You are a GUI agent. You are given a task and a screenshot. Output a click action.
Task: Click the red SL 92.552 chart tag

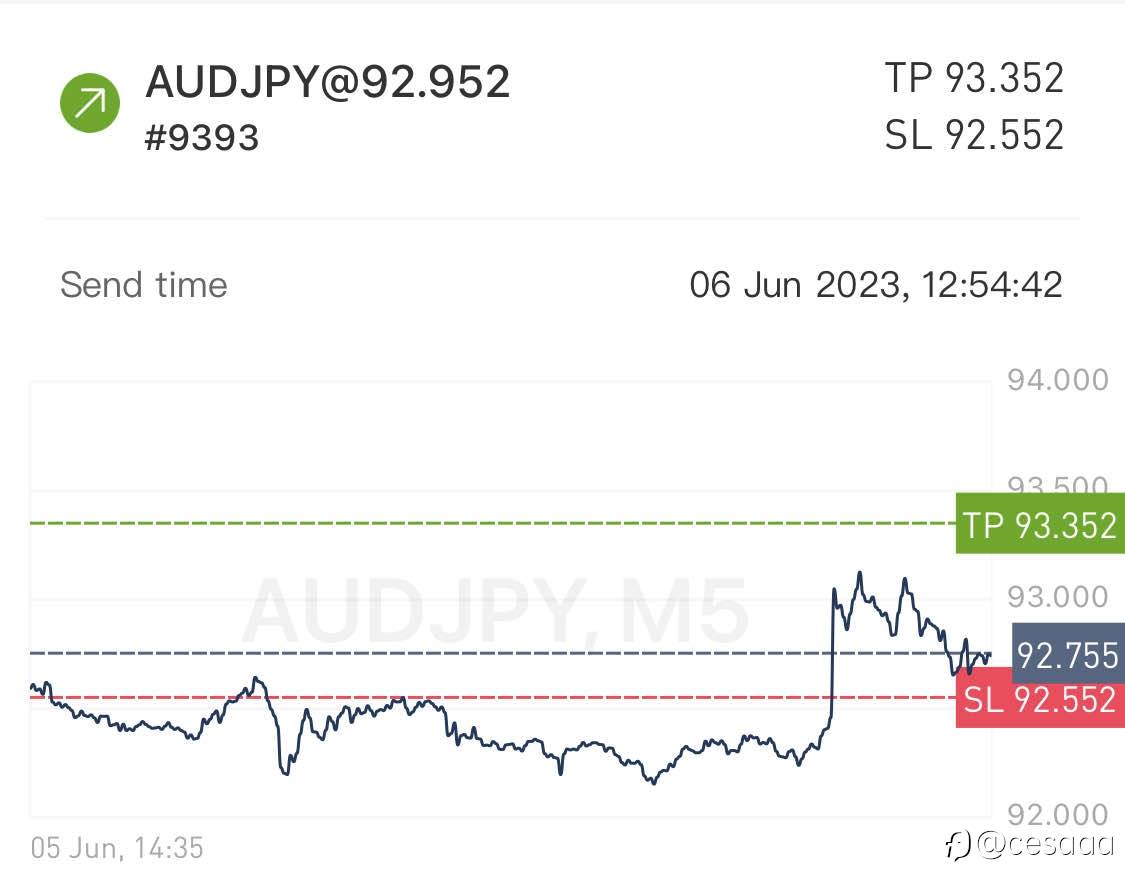coord(1038,699)
